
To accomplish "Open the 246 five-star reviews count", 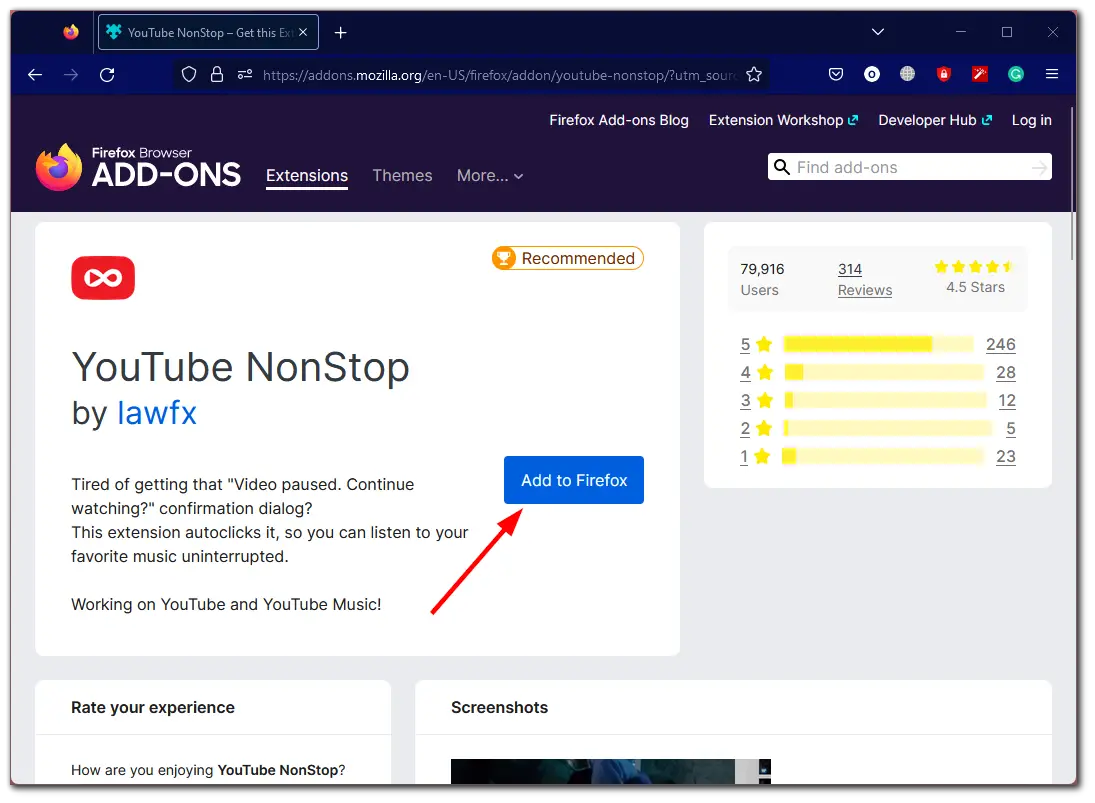I will (1000, 344).
